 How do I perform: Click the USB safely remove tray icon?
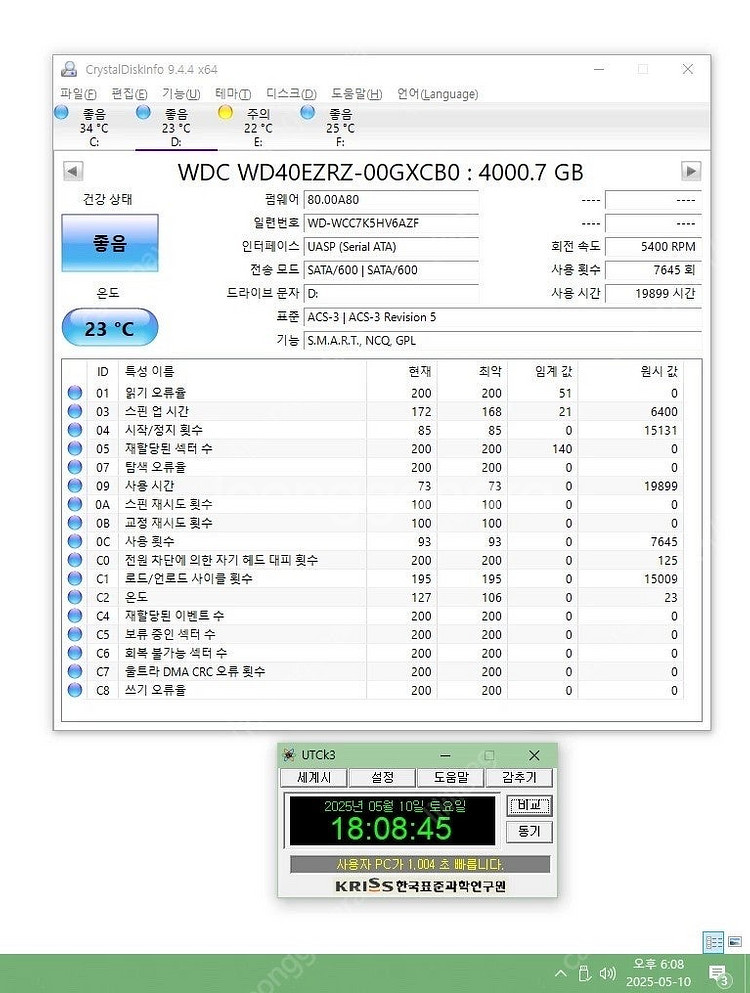(584, 973)
